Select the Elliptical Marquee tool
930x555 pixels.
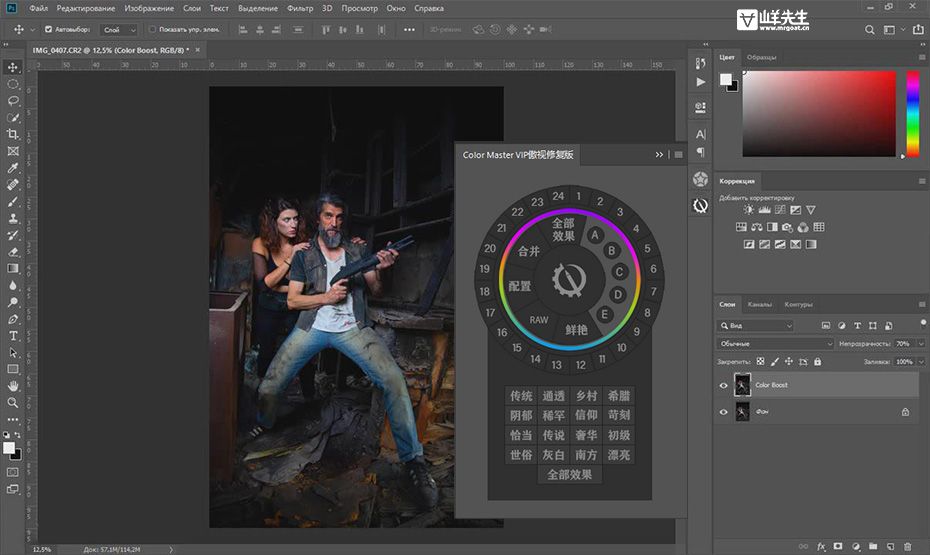point(12,84)
